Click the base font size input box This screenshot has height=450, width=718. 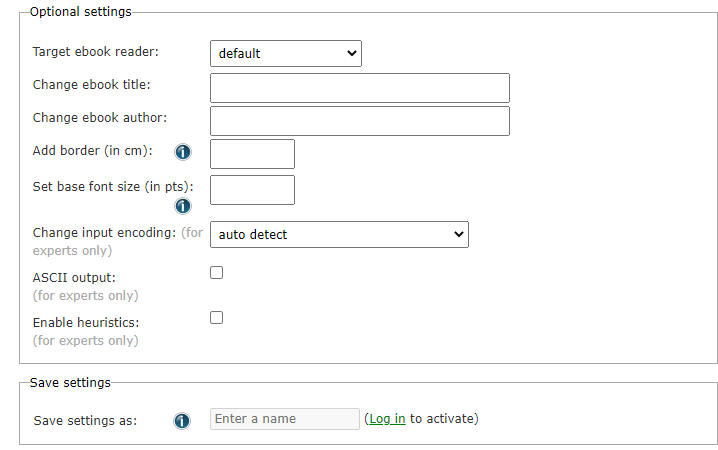click(x=252, y=190)
